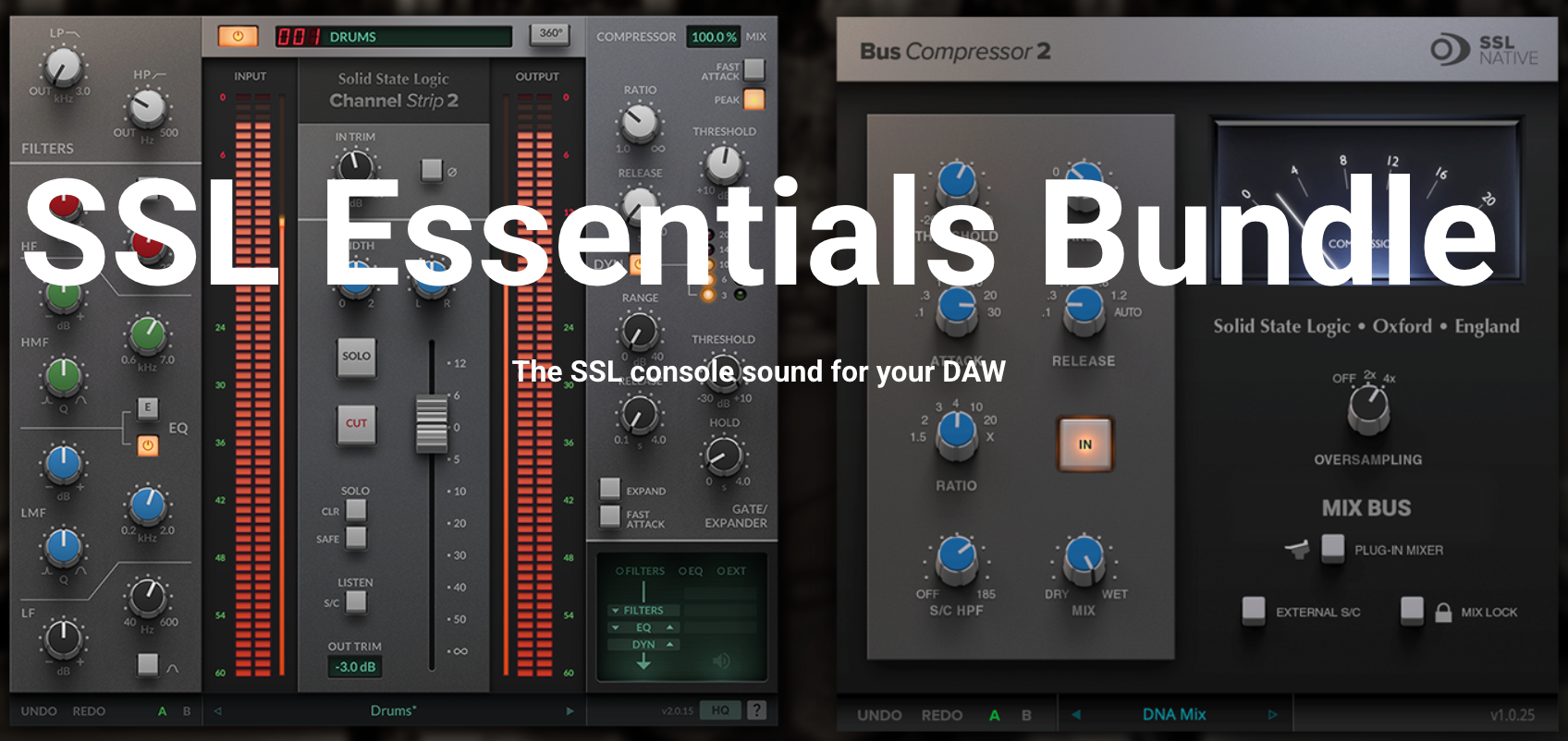Open the DNA Mix preset menu
The image size is (1568, 741).
(x=1174, y=714)
